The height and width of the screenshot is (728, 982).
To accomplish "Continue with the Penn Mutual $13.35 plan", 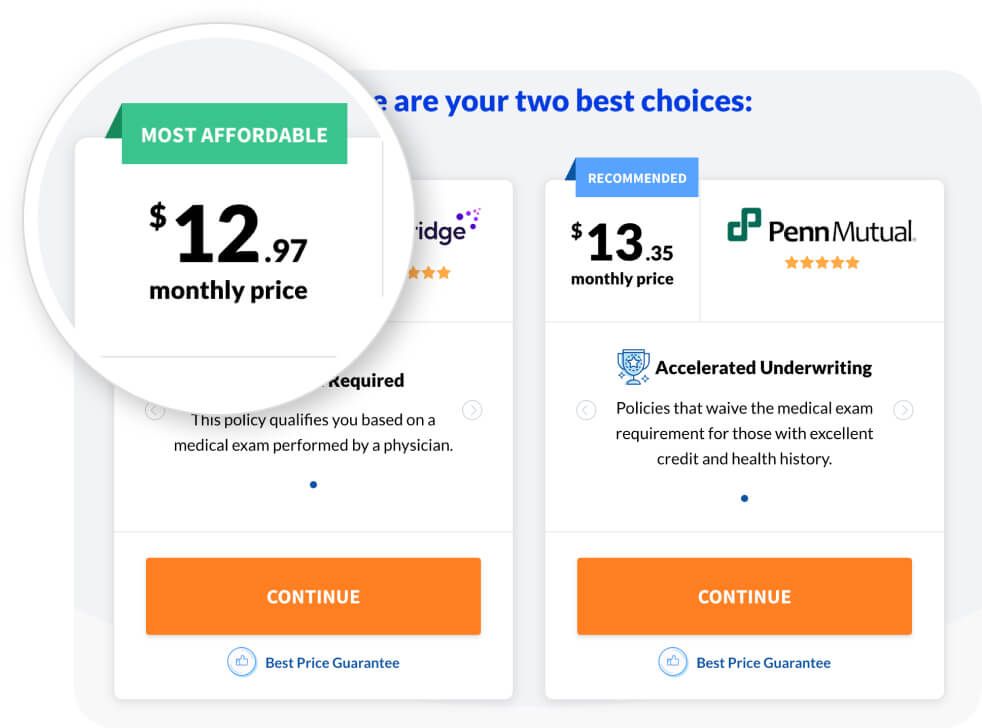I will [x=744, y=596].
